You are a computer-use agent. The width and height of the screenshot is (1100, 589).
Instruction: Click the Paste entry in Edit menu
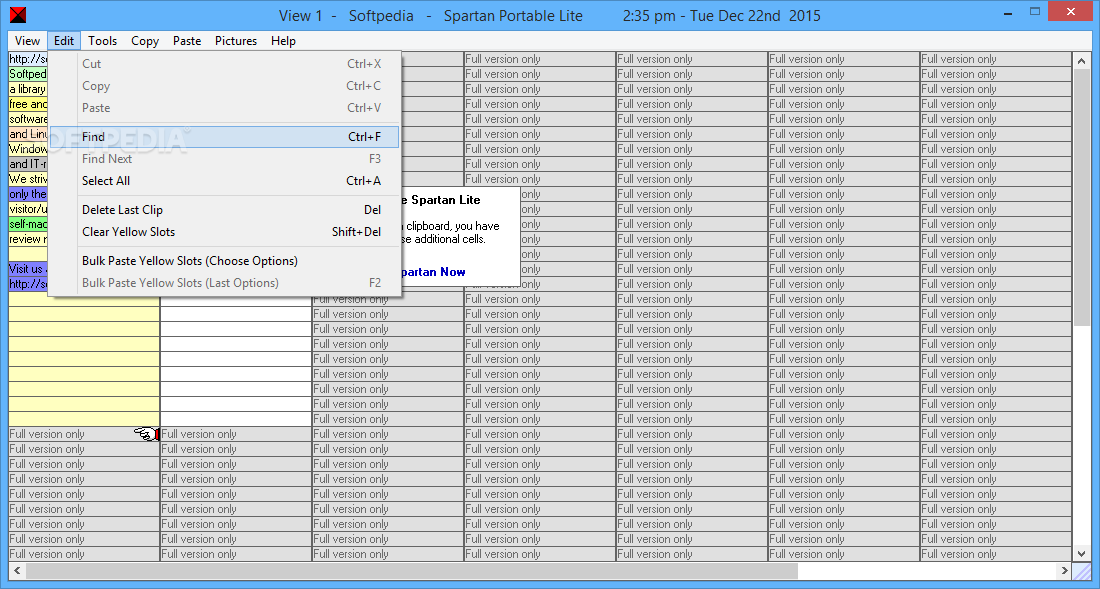click(224, 108)
